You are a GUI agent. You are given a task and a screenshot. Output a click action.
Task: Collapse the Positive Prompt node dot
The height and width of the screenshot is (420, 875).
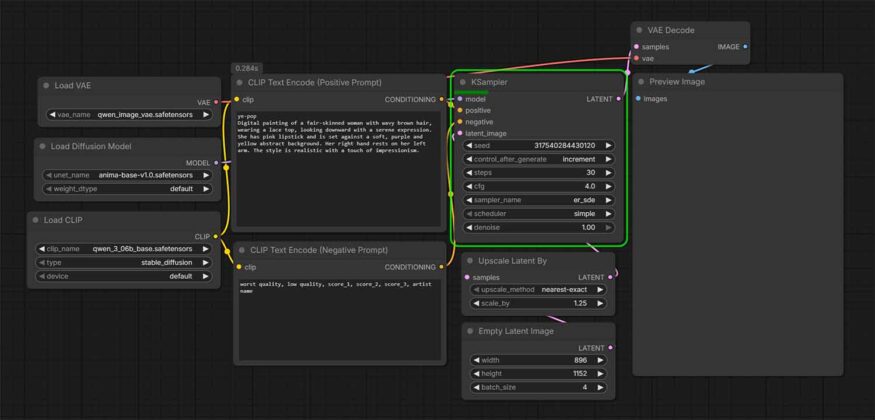[x=239, y=83]
